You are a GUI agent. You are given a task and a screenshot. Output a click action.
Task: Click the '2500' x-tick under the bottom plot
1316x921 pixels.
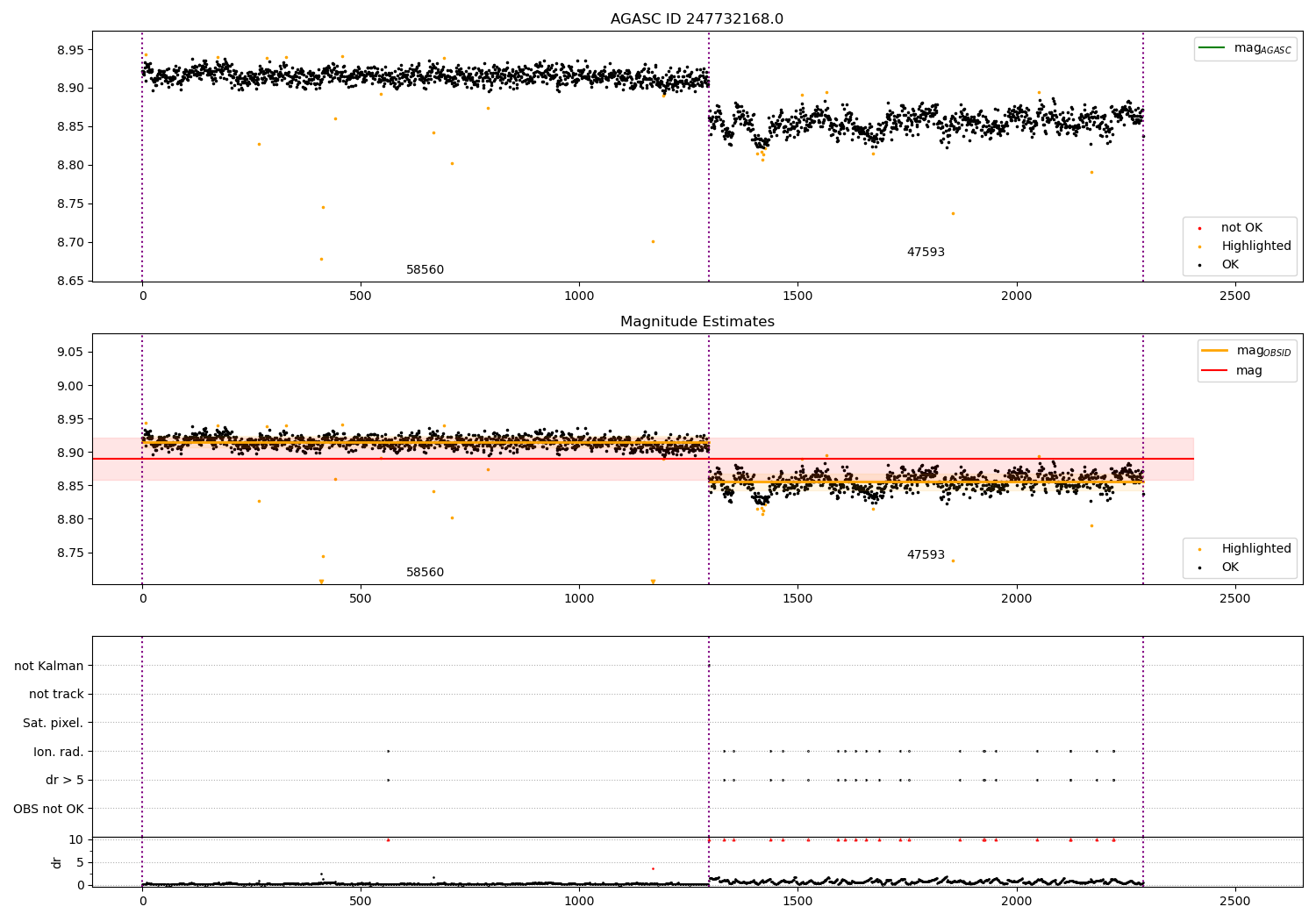pyautogui.click(x=1234, y=900)
